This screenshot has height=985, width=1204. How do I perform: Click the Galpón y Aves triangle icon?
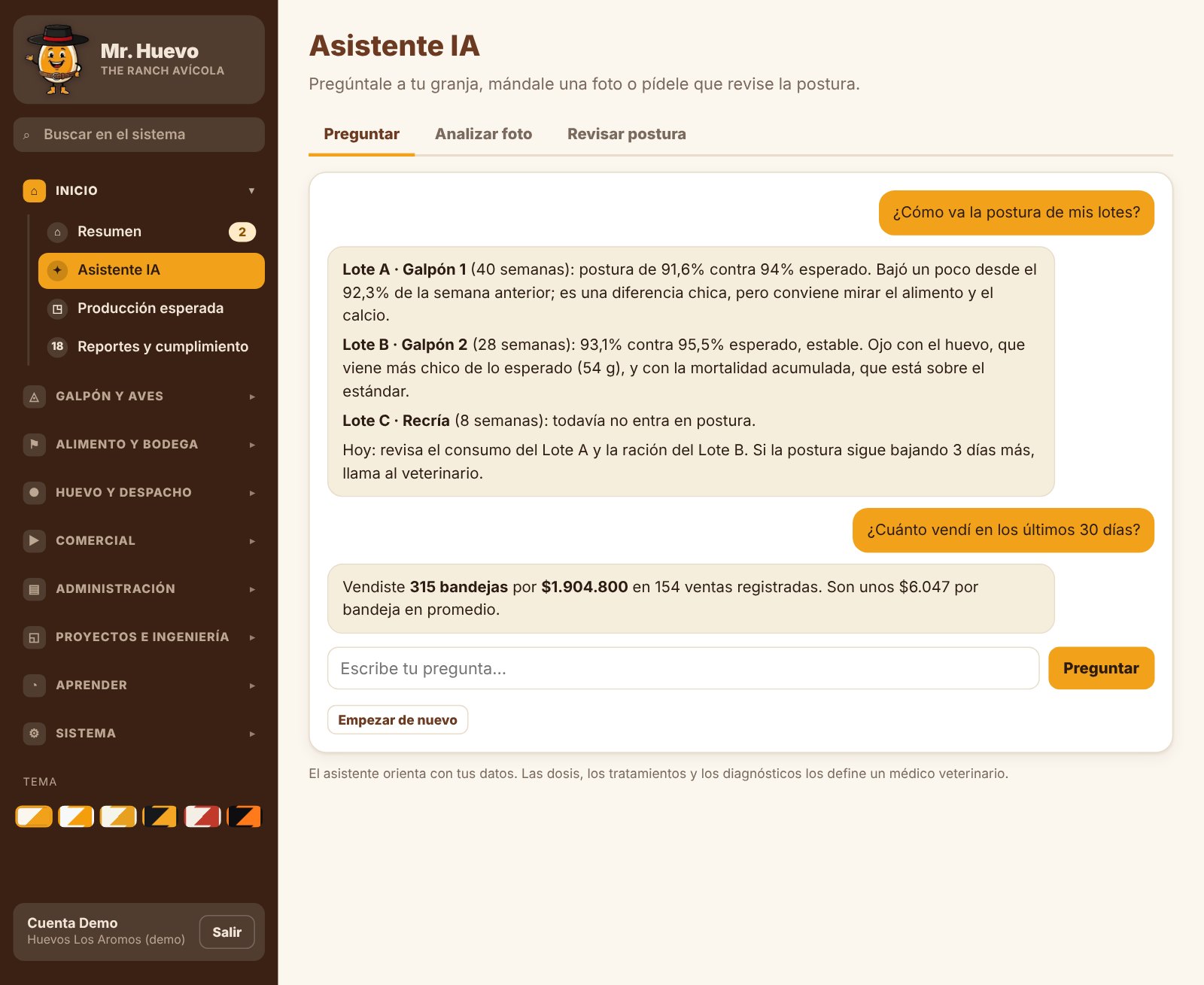(x=35, y=397)
